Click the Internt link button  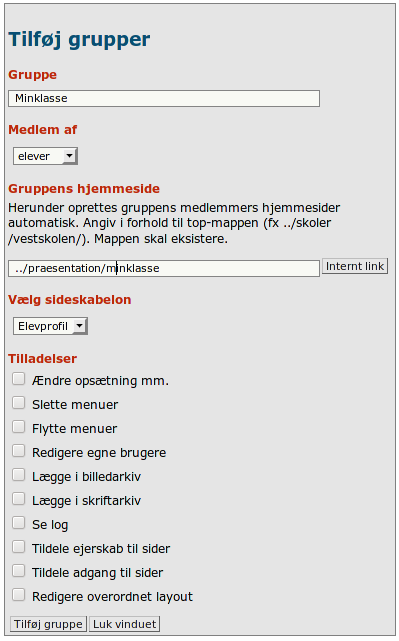point(355,266)
